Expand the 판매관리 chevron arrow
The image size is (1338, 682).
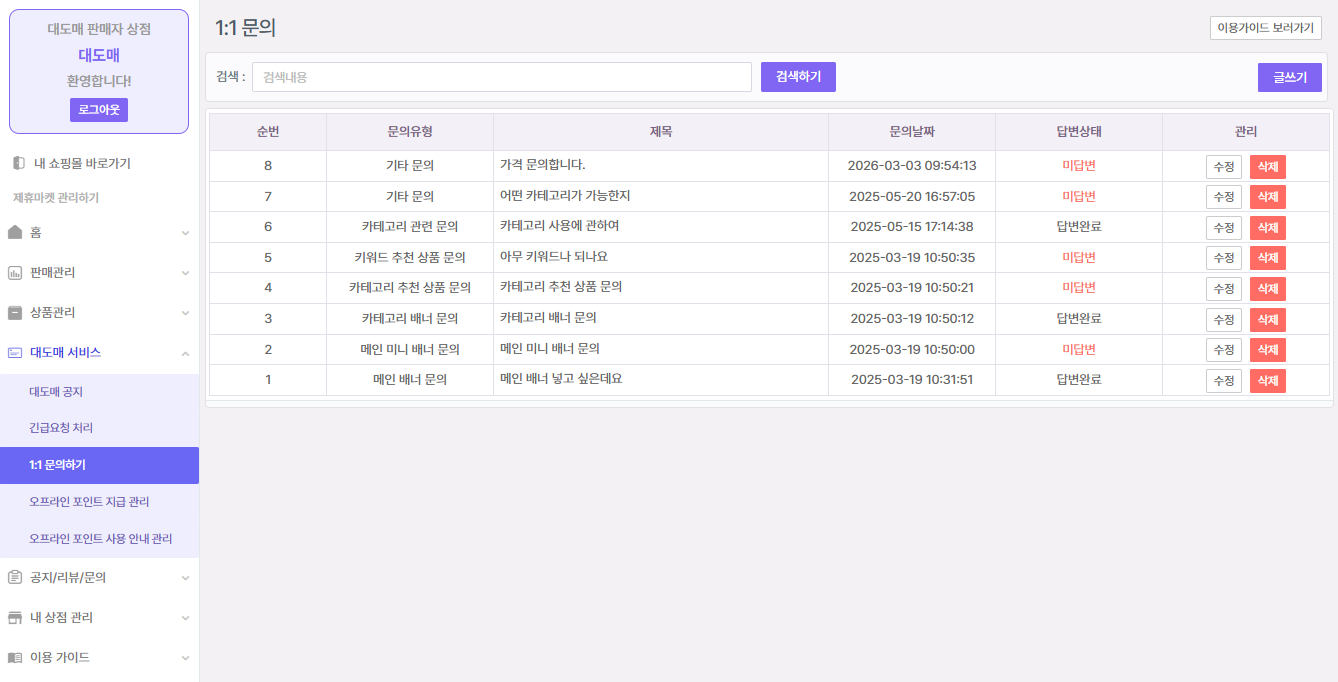185,273
